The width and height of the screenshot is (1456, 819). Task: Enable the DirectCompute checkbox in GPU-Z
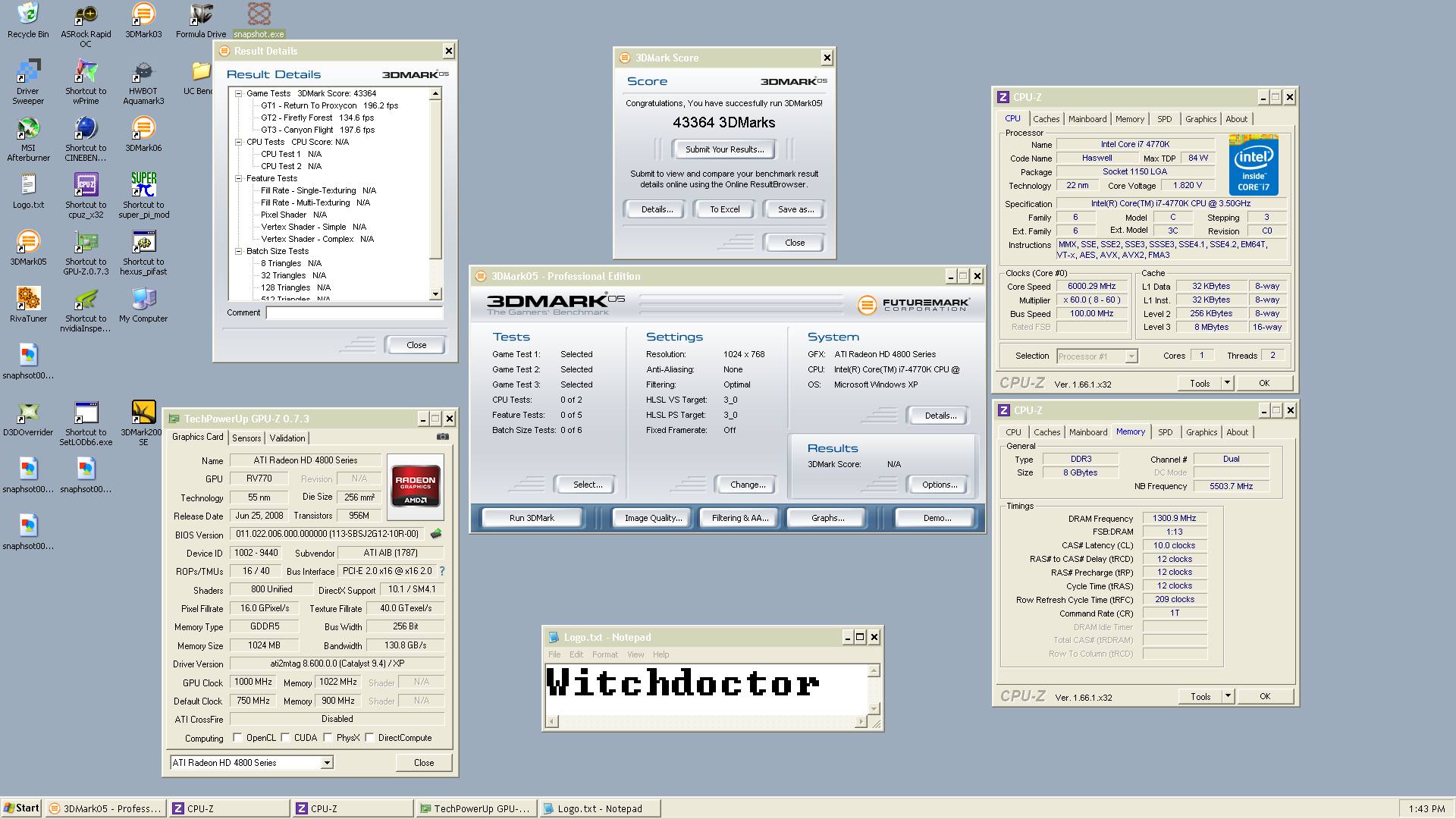coord(369,737)
